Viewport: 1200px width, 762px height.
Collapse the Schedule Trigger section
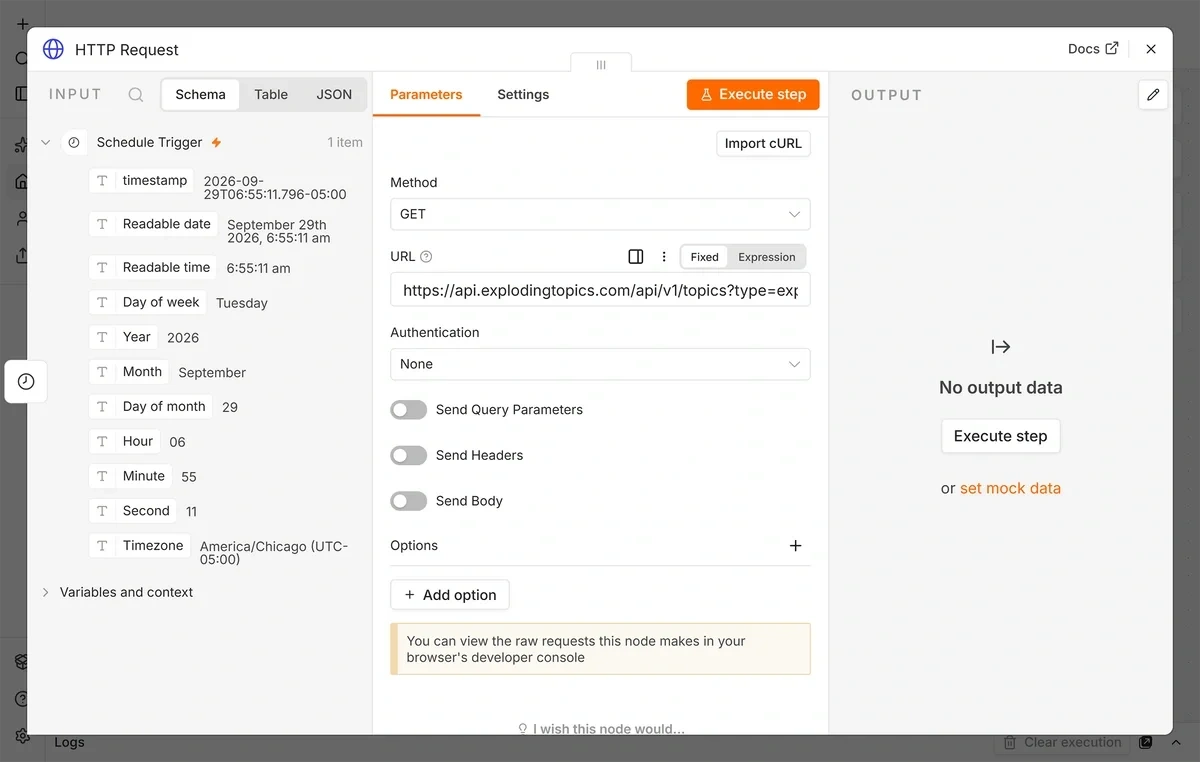45,143
